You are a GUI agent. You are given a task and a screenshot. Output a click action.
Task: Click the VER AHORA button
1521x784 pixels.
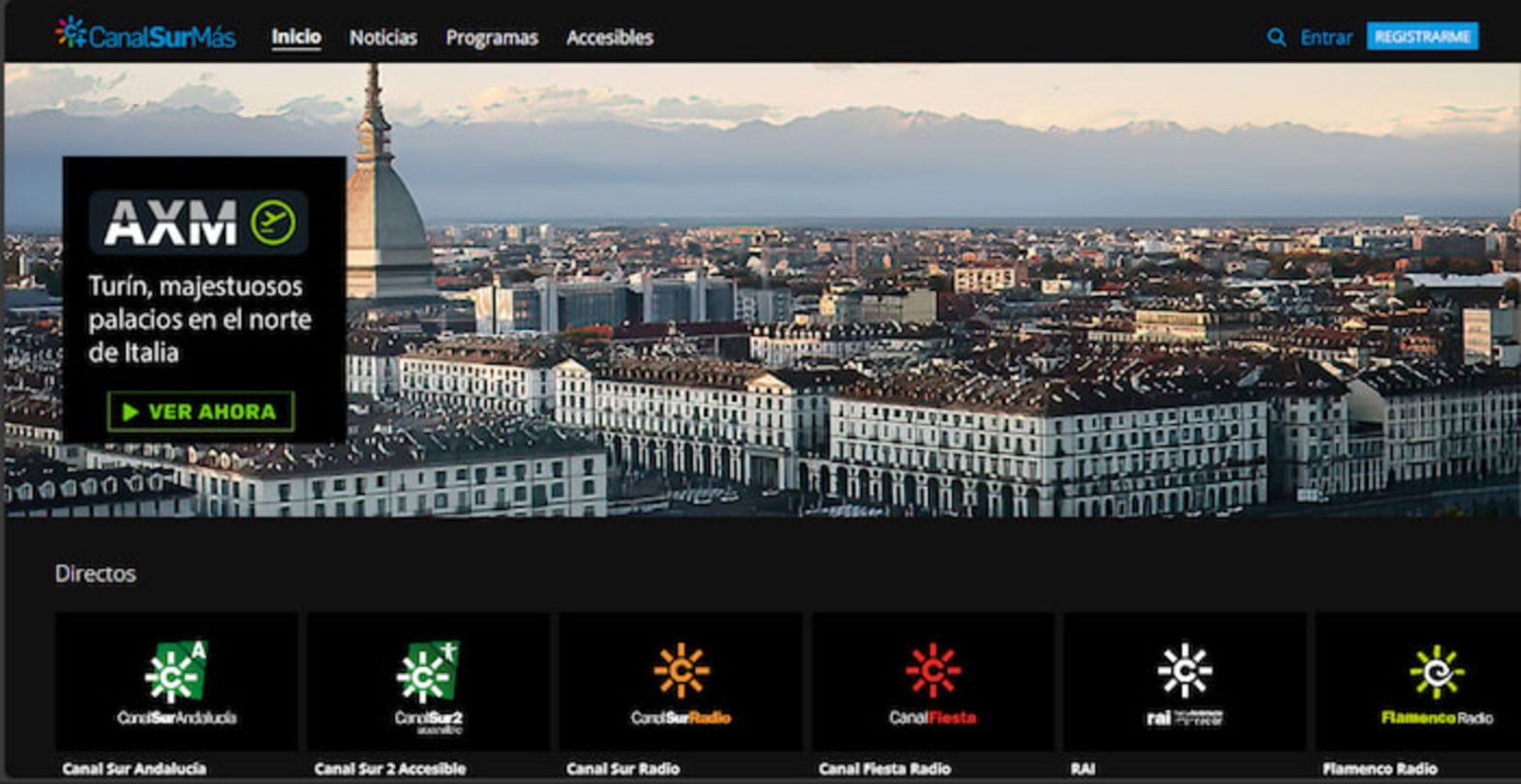point(200,411)
